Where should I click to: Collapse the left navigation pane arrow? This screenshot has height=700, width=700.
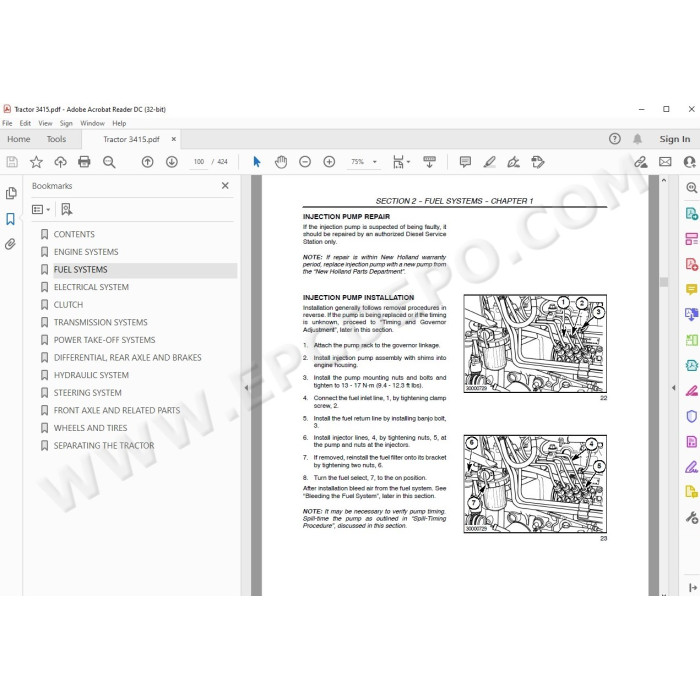coord(246,388)
